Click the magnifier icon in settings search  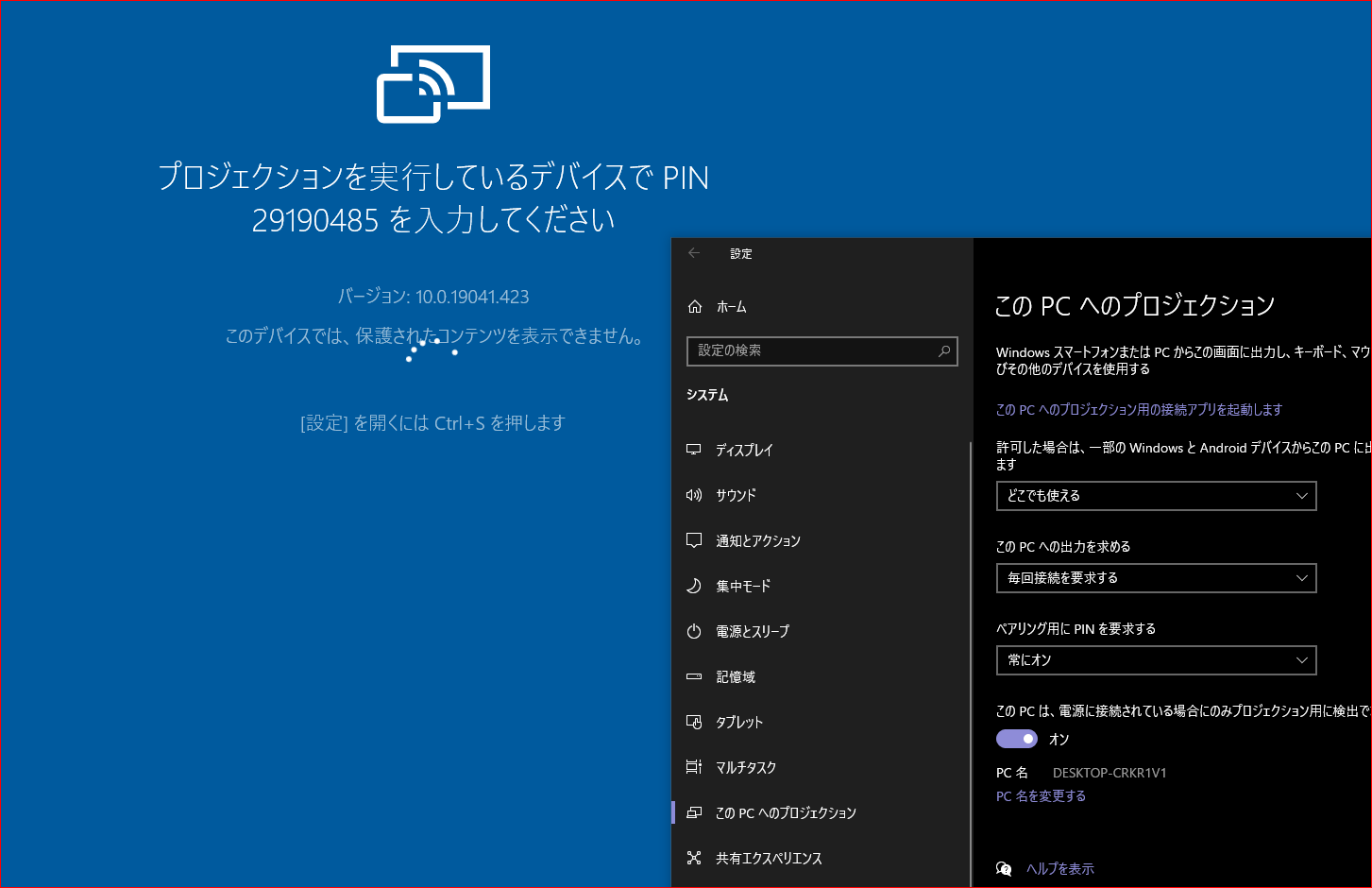[944, 350]
